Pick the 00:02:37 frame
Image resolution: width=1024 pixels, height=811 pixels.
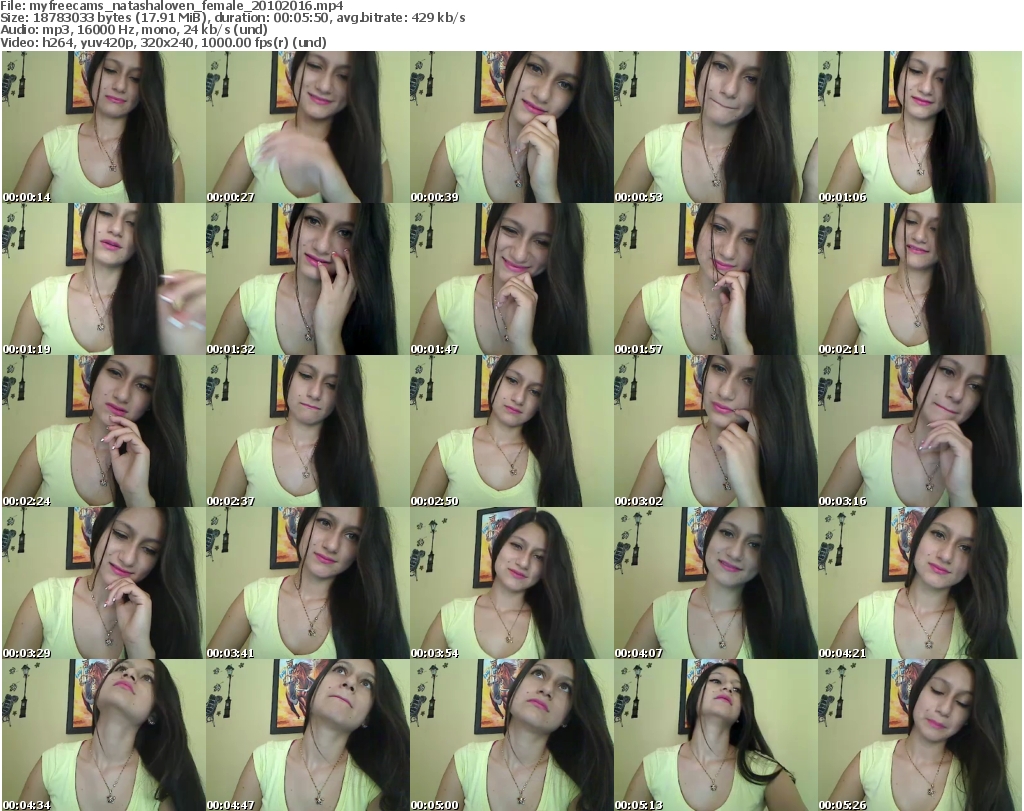pos(308,431)
